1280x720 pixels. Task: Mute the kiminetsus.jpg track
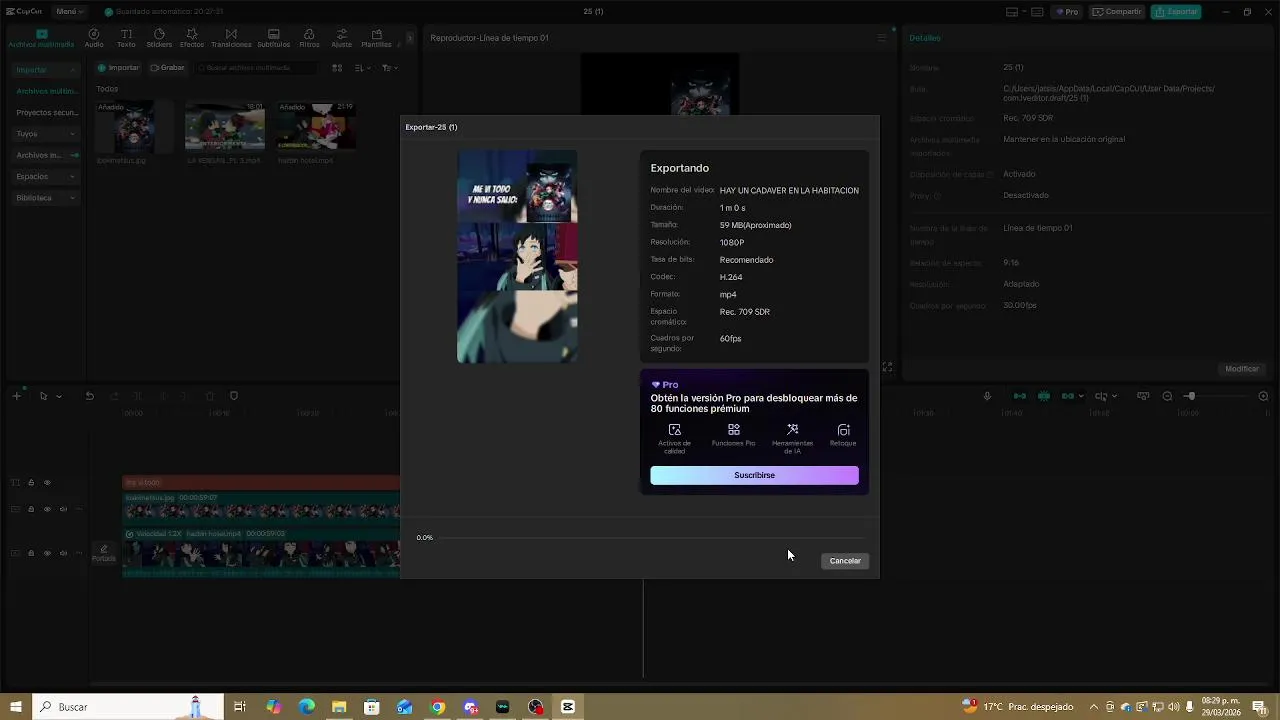coord(63,509)
